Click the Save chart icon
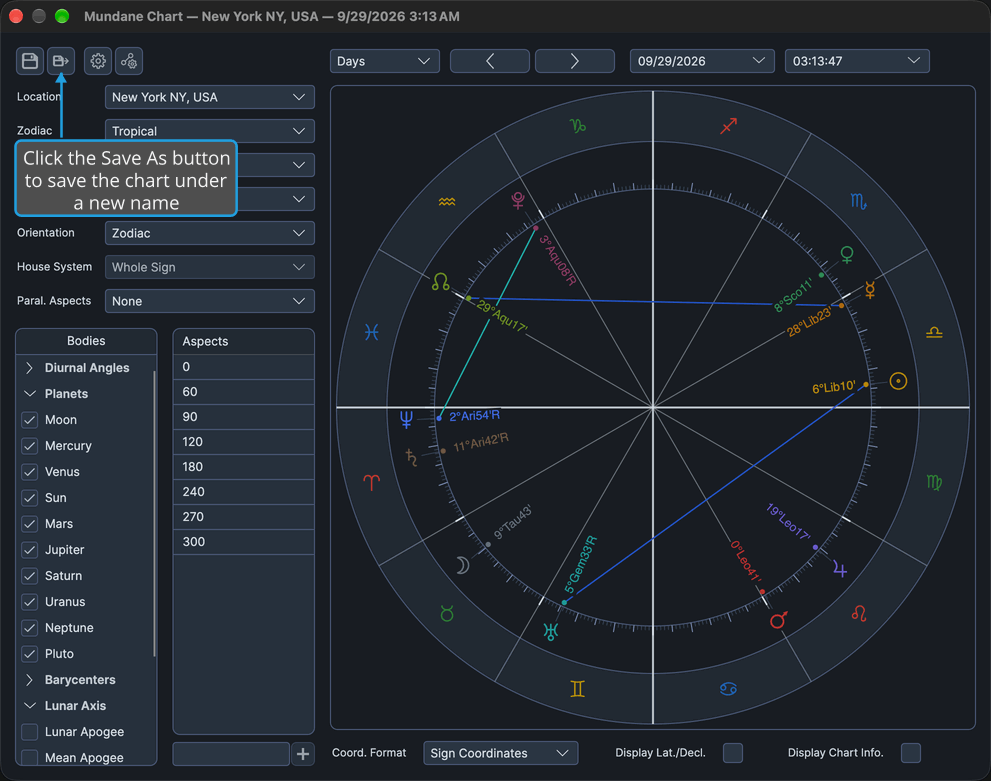The width and height of the screenshot is (991, 781). click(30, 61)
